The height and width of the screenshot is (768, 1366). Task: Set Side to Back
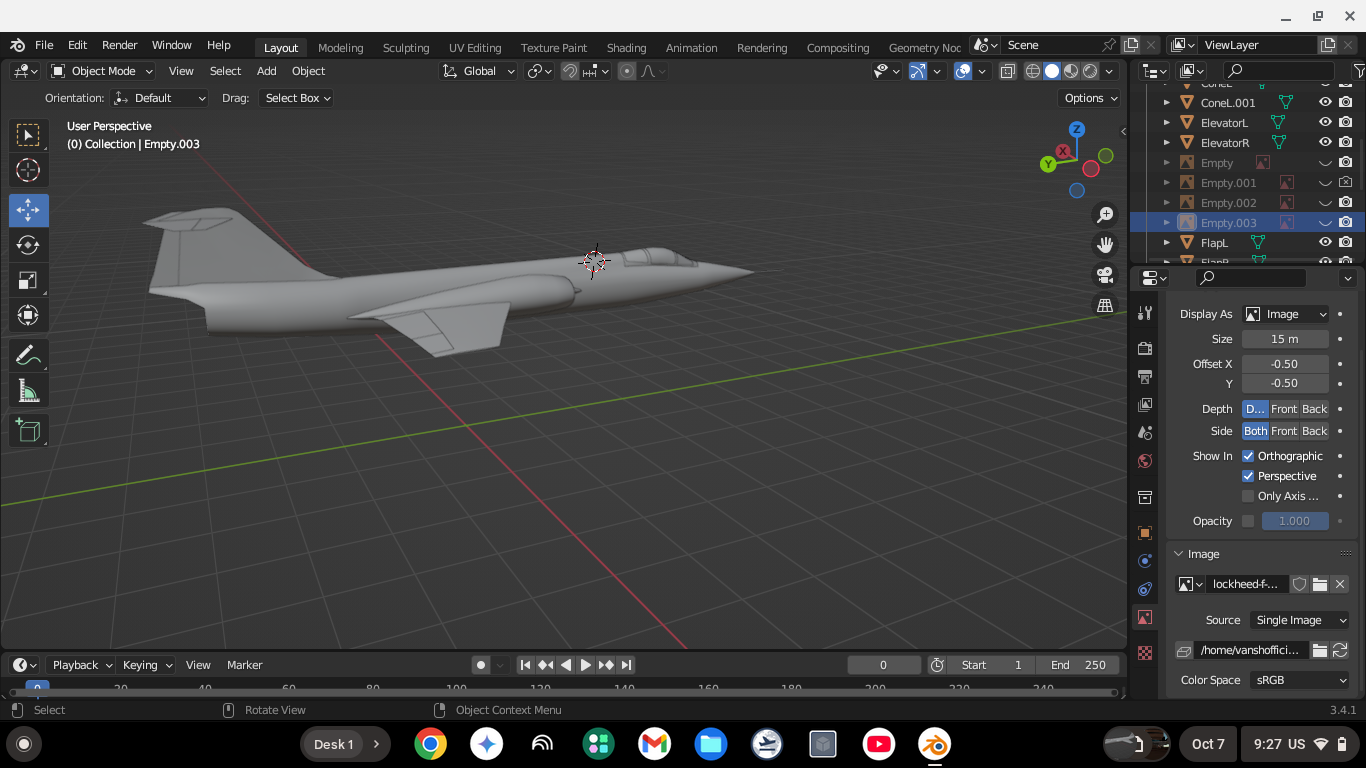tap(1315, 431)
